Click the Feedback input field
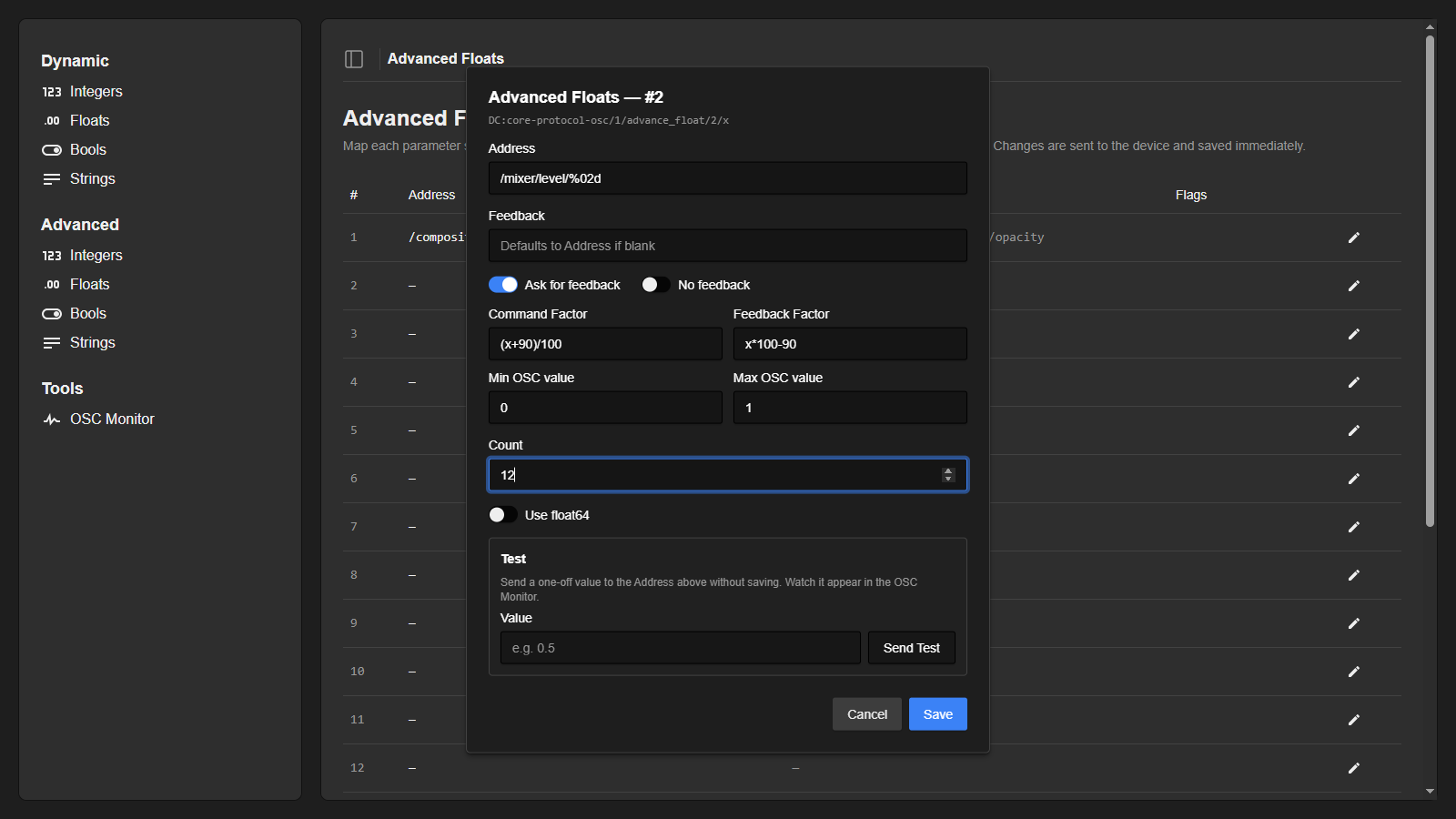 point(728,246)
